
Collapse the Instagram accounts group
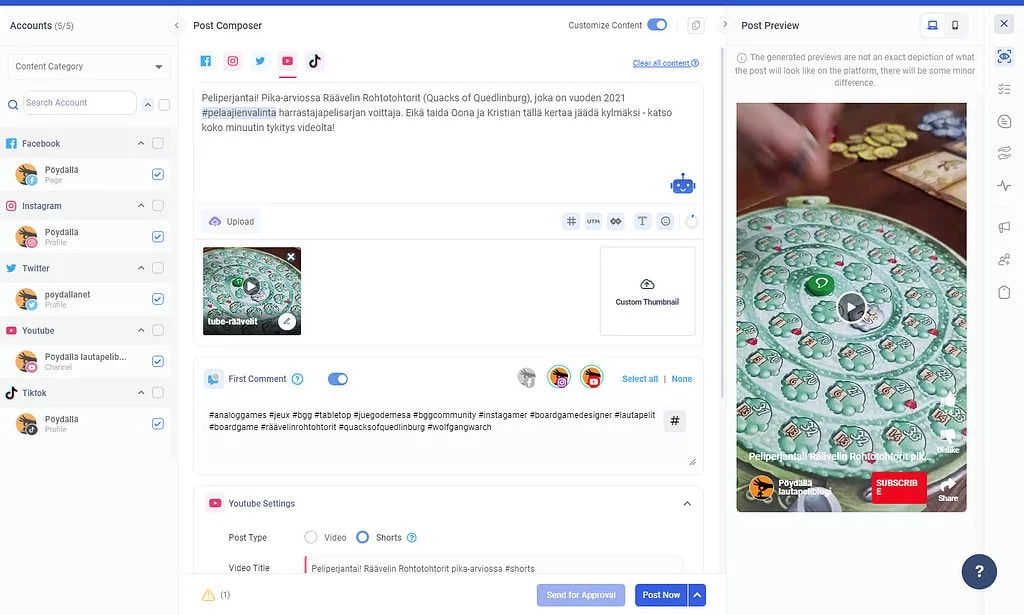click(142, 205)
